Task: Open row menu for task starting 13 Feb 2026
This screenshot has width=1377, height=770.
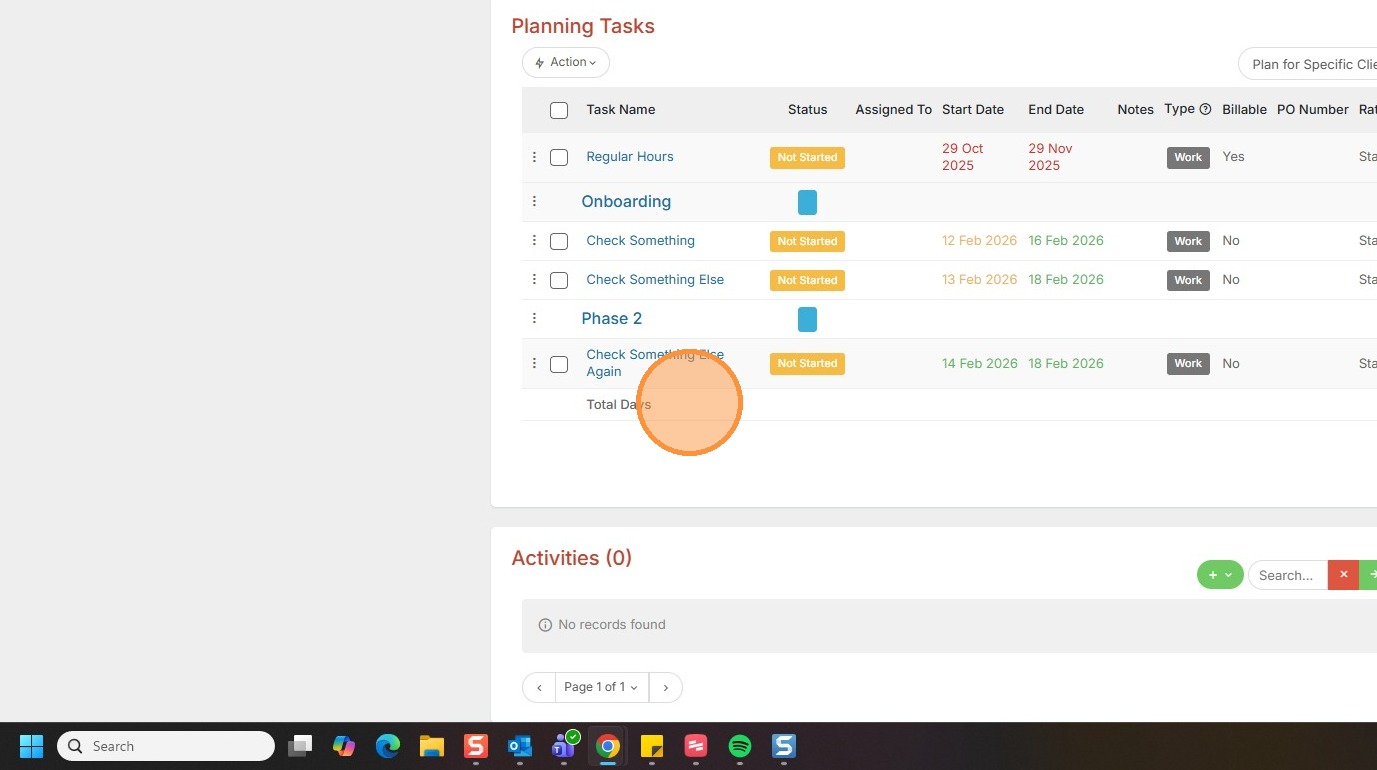Action: click(x=534, y=279)
